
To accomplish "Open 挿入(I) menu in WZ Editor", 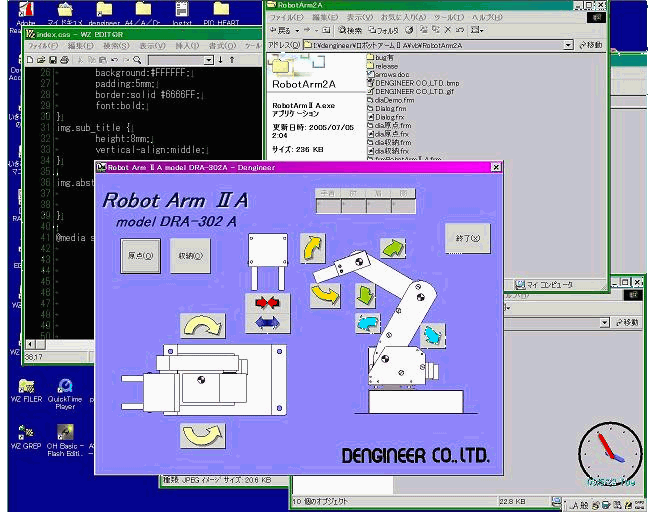I will pos(187,46).
